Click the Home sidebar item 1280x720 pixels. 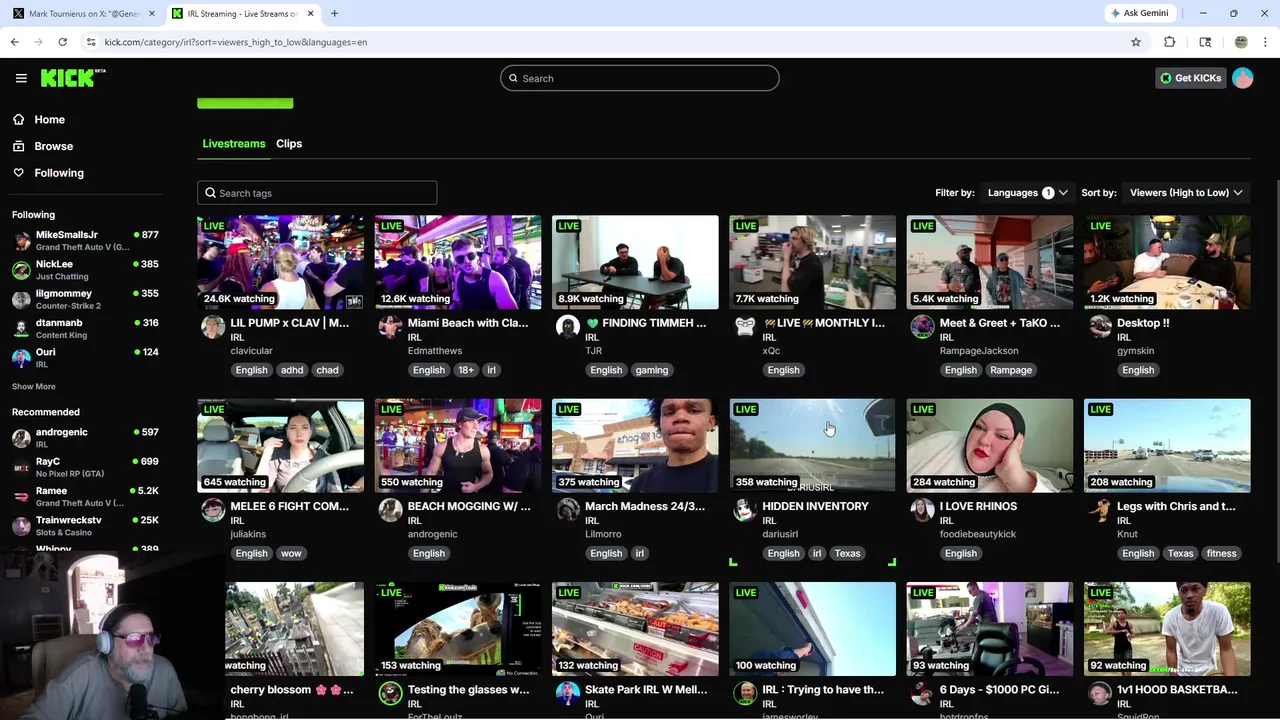point(49,119)
